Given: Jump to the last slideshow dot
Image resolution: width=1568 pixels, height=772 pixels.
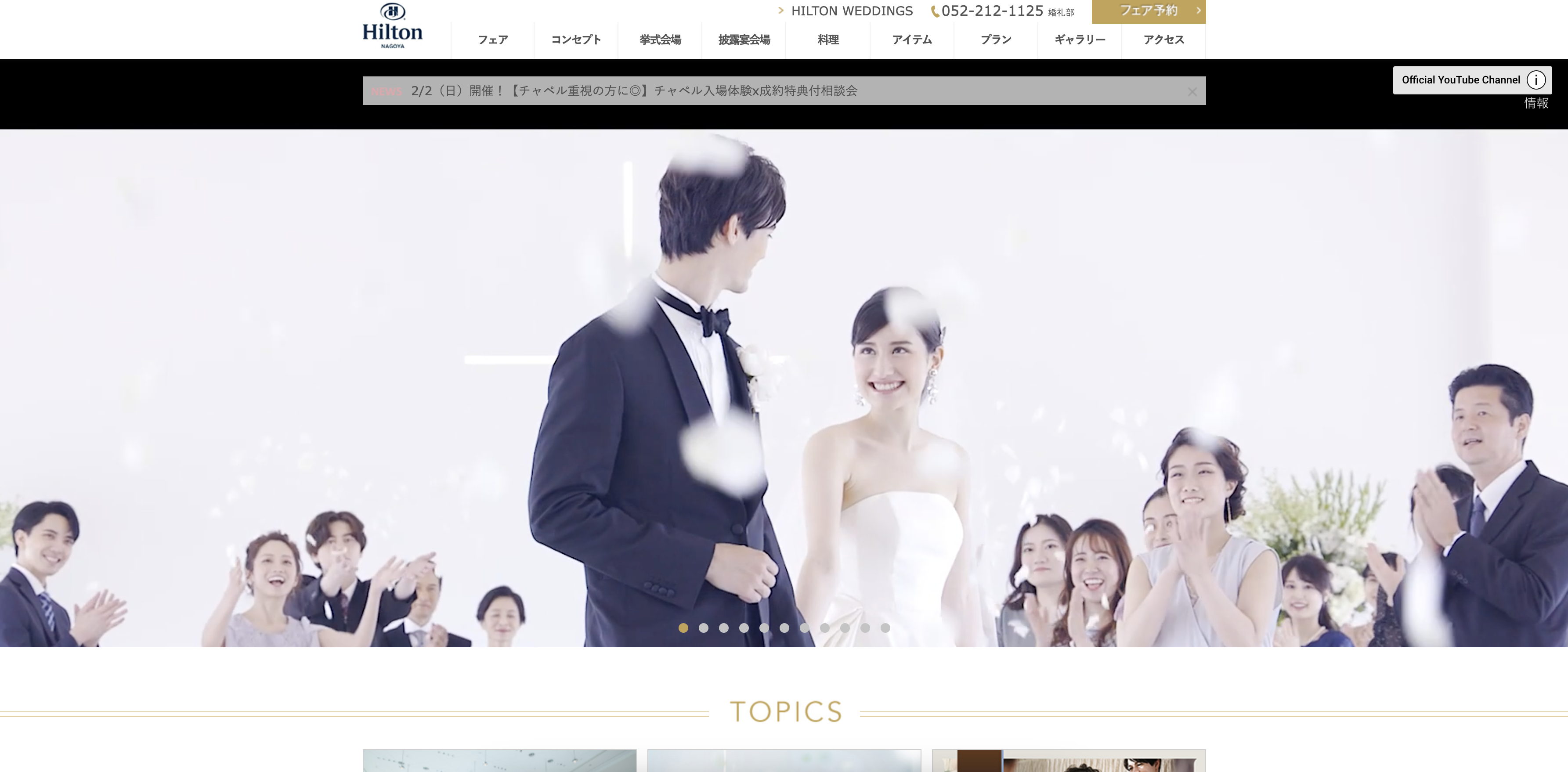Looking at the screenshot, I should coord(885,628).
